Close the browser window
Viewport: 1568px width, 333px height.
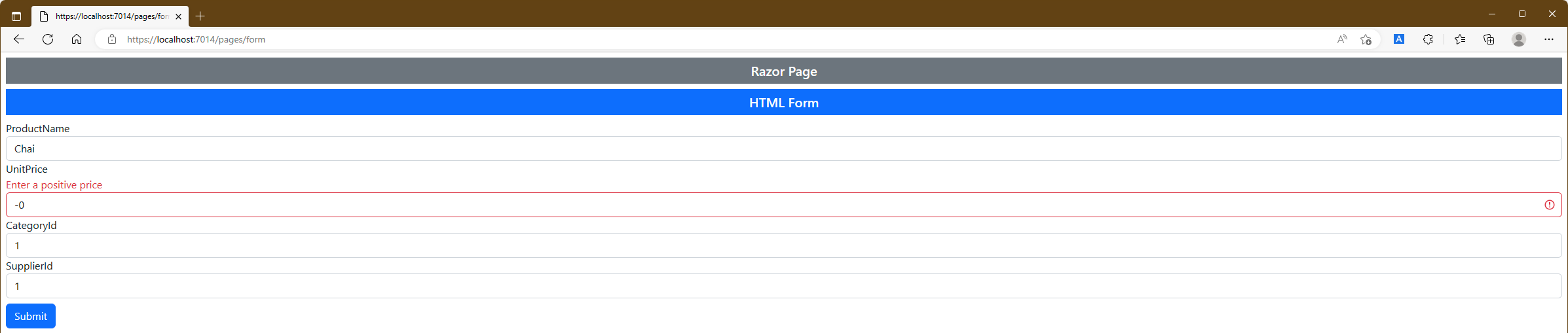[x=1552, y=14]
